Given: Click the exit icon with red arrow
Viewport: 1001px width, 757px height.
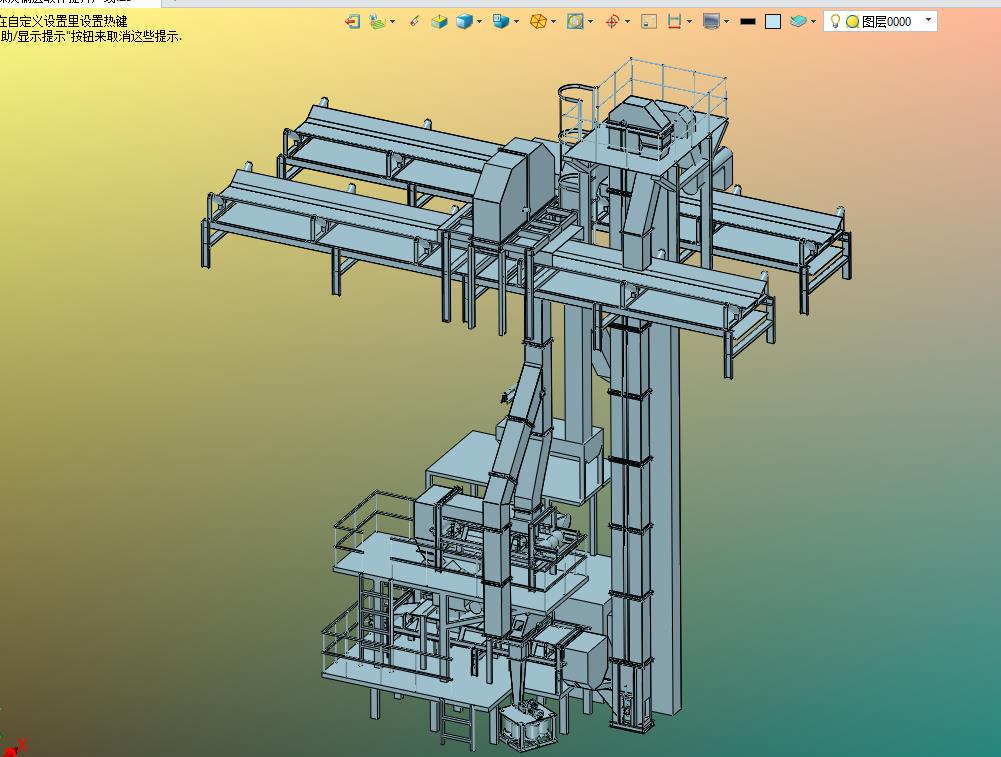Looking at the screenshot, I should [x=352, y=21].
